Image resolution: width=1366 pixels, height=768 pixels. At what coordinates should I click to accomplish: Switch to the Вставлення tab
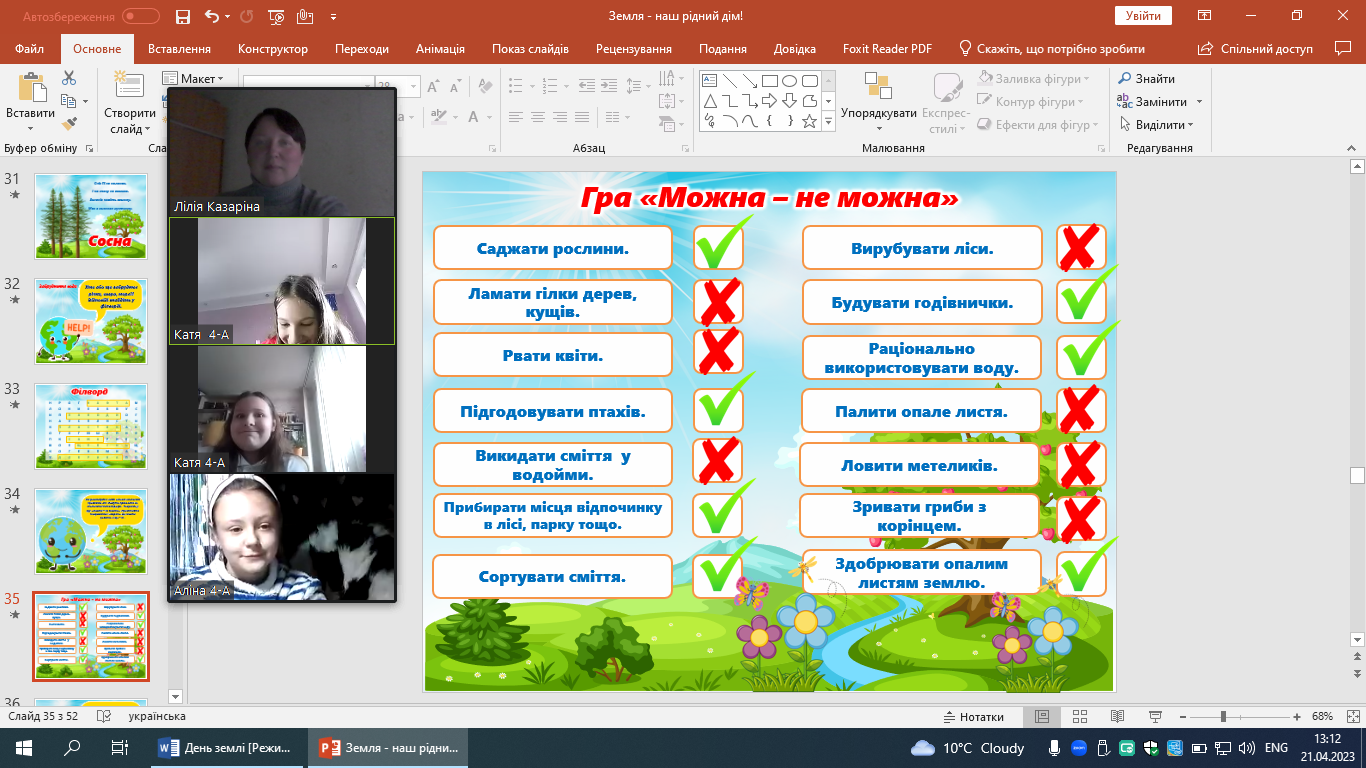(179, 48)
